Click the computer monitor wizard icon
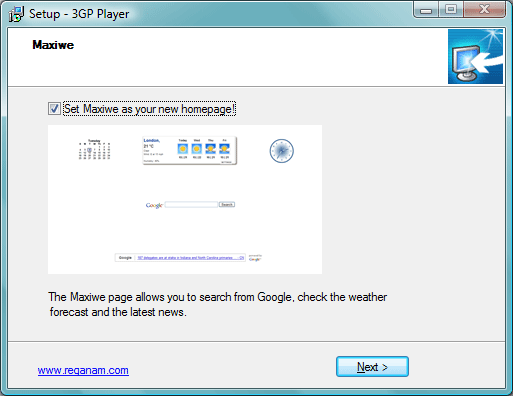This screenshot has height=396, width=513. [475, 56]
